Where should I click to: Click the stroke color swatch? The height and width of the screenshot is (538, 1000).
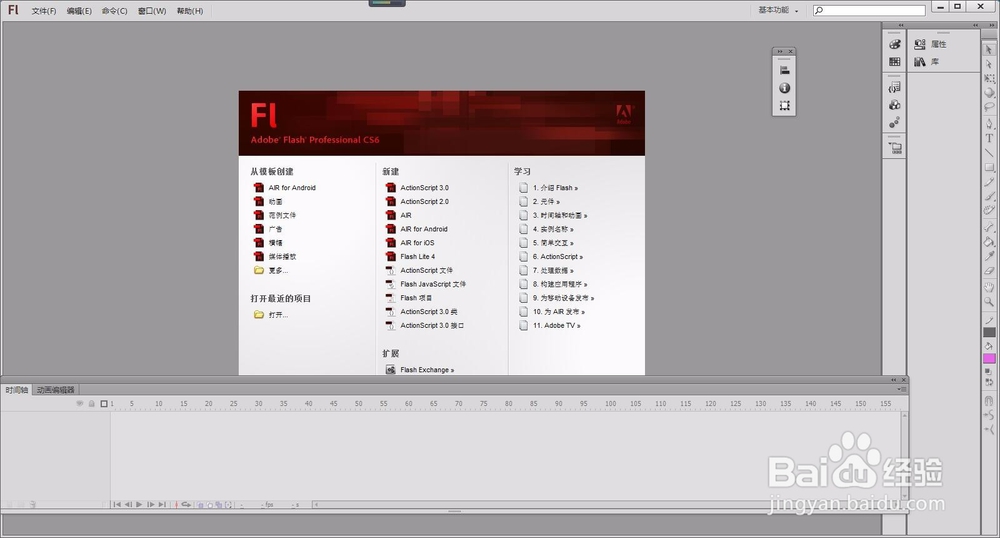(x=989, y=333)
